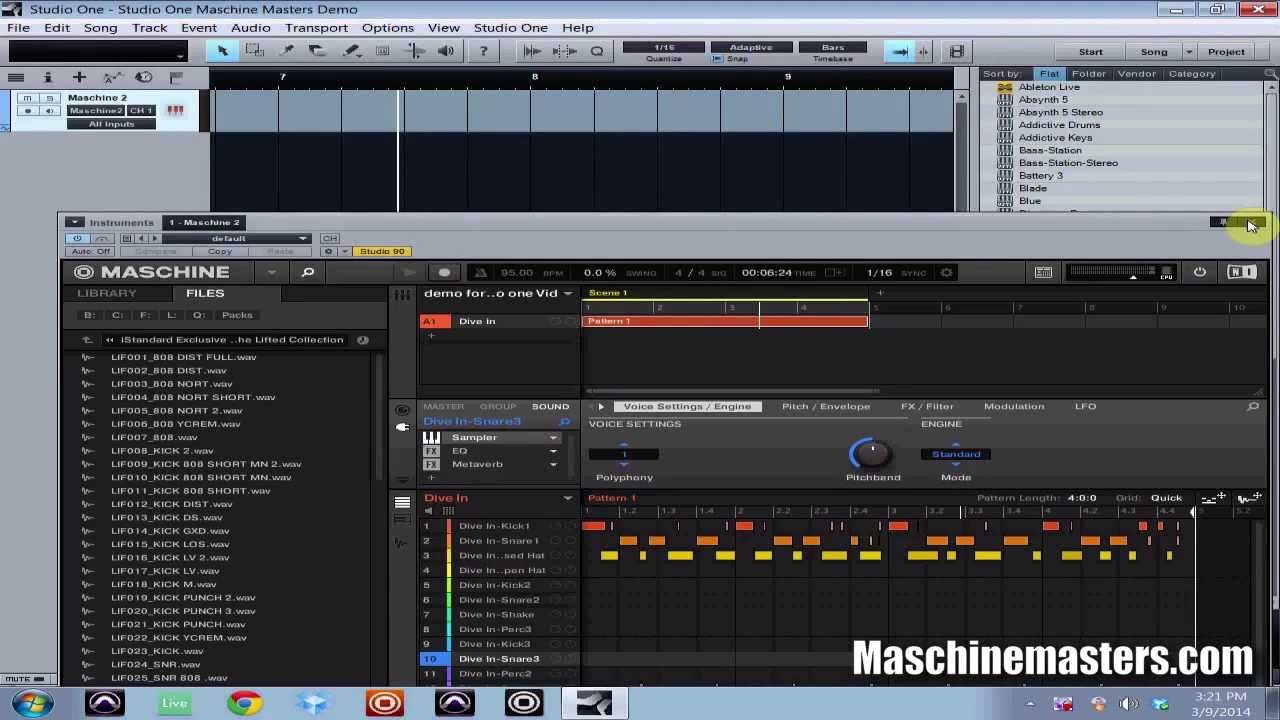
Task: Open the track inspector info icon
Action: tap(47, 77)
